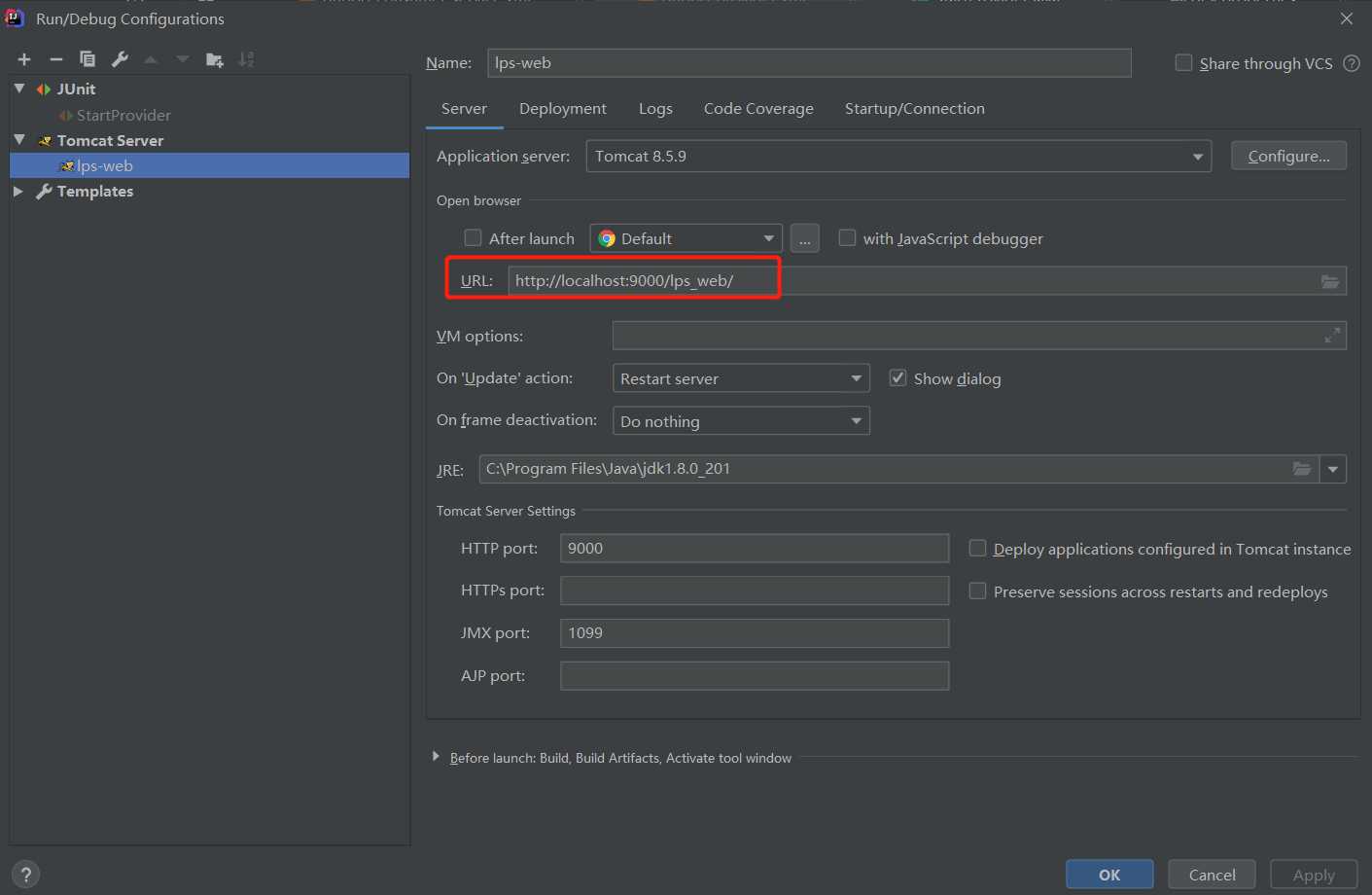Copy the selected configuration

click(88, 59)
